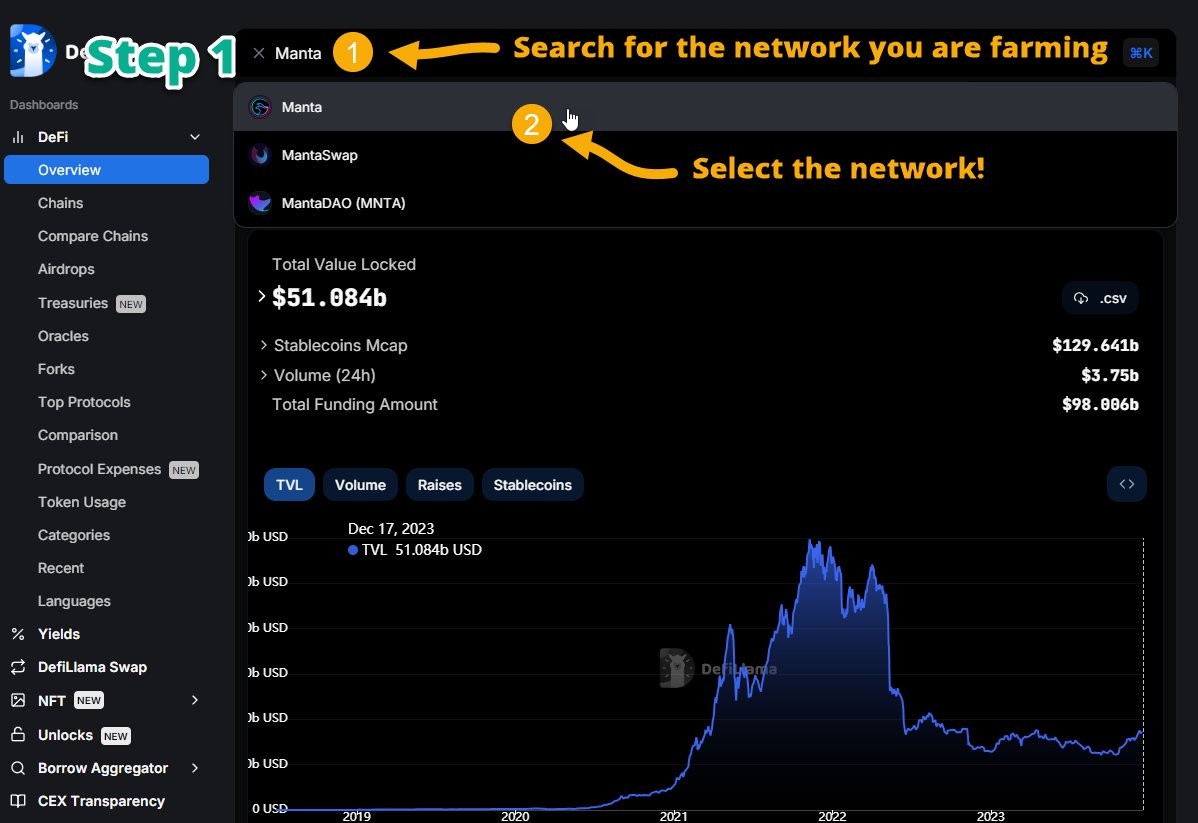The height and width of the screenshot is (823, 1198).
Task: Toggle the Volume chart series
Action: [x=360, y=485]
